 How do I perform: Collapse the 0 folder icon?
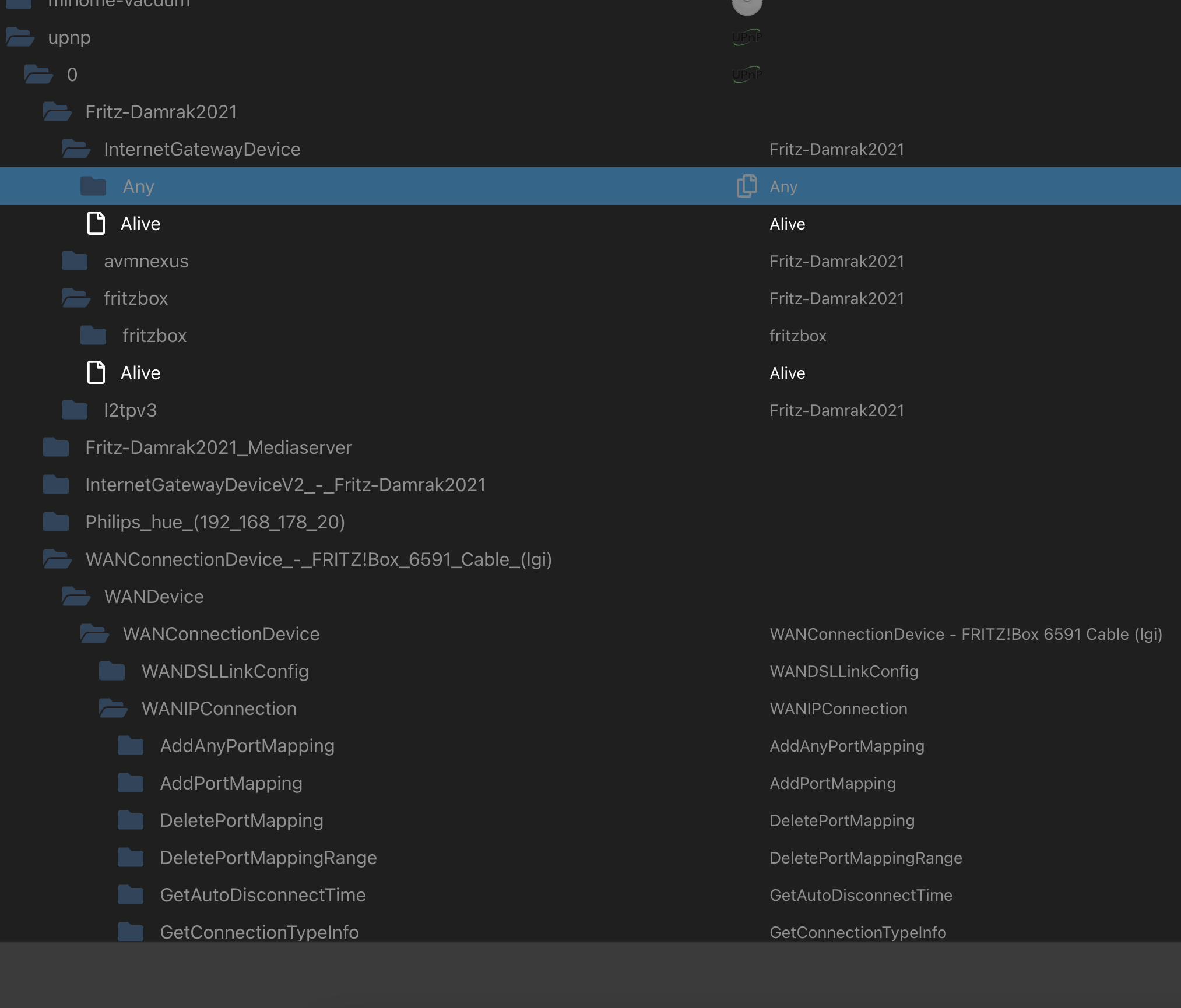(x=39, y=75)
